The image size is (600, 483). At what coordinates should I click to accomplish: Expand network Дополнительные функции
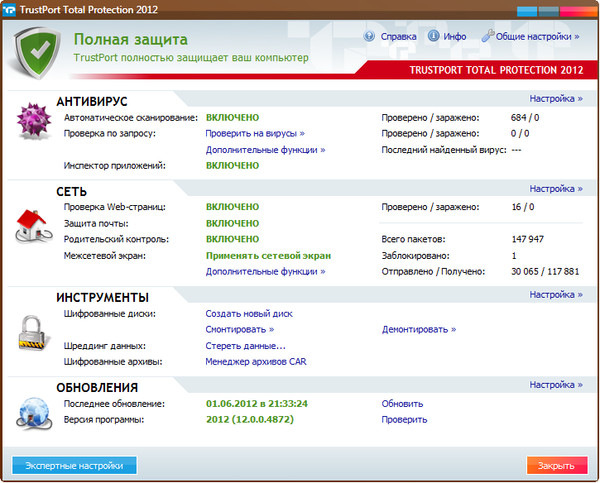[266, 272]
